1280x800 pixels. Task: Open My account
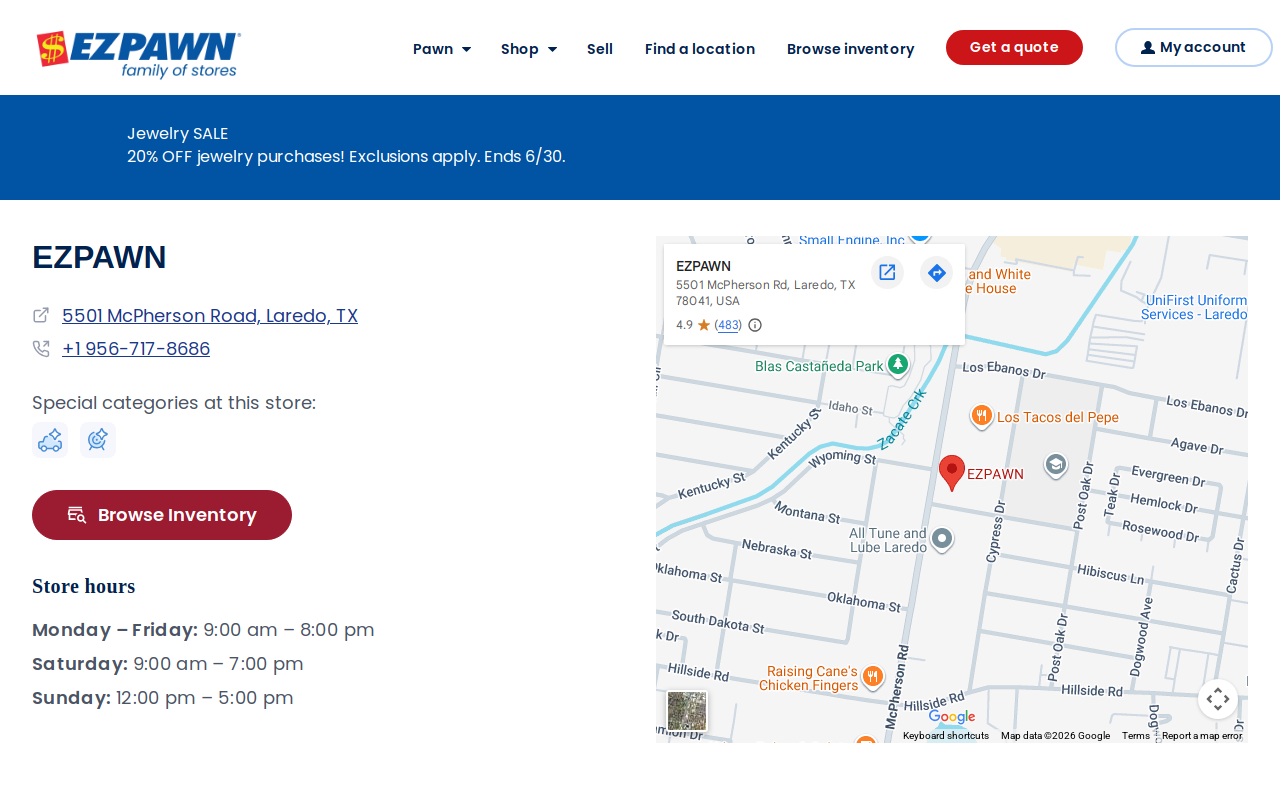click(1194, 48)
